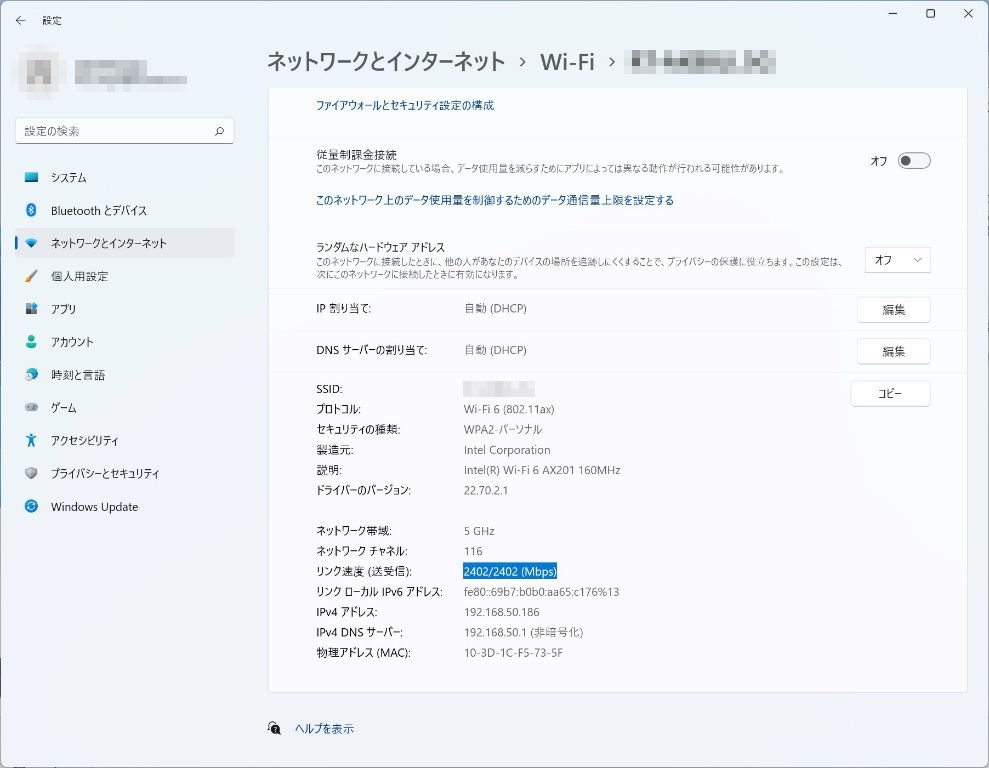This screenshot has height=768, width=989.
Task: Open ファイアウォールとセキュリティ設定の構成 link
Action: [x=404, y=105]
